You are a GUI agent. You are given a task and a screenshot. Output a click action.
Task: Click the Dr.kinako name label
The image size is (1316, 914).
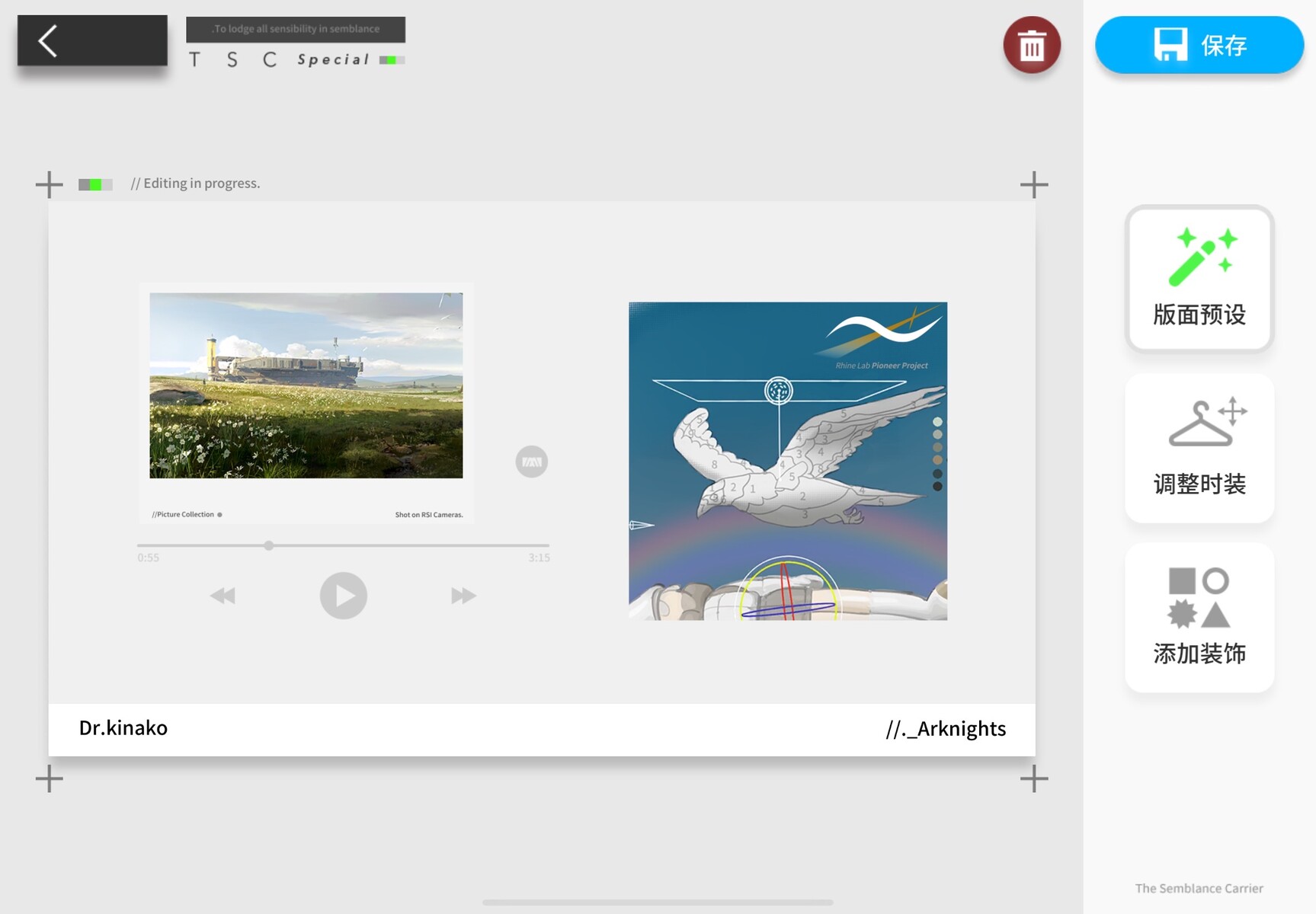pyautogui.click(x=123, y=728)
